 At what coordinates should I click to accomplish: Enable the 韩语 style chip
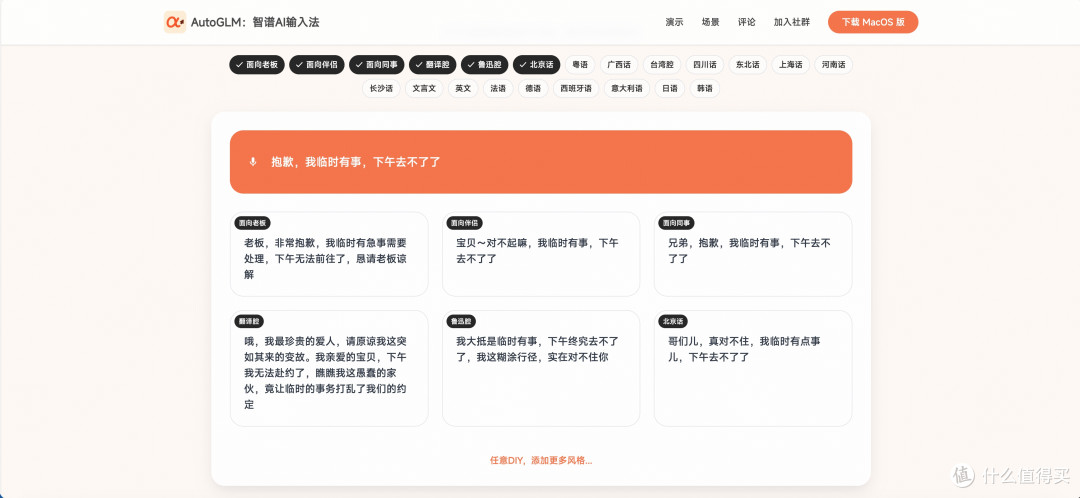pos(705,88)
